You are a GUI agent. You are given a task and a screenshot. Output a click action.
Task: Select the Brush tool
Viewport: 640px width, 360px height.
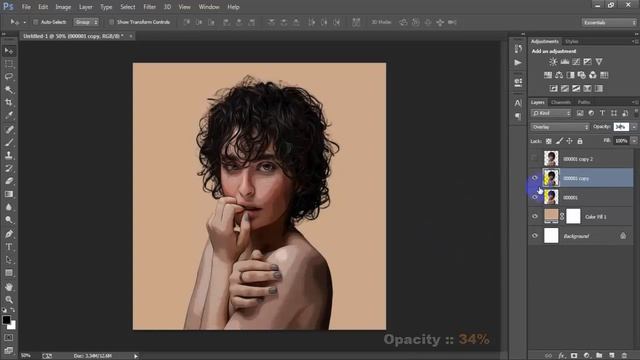pos(9,142)
